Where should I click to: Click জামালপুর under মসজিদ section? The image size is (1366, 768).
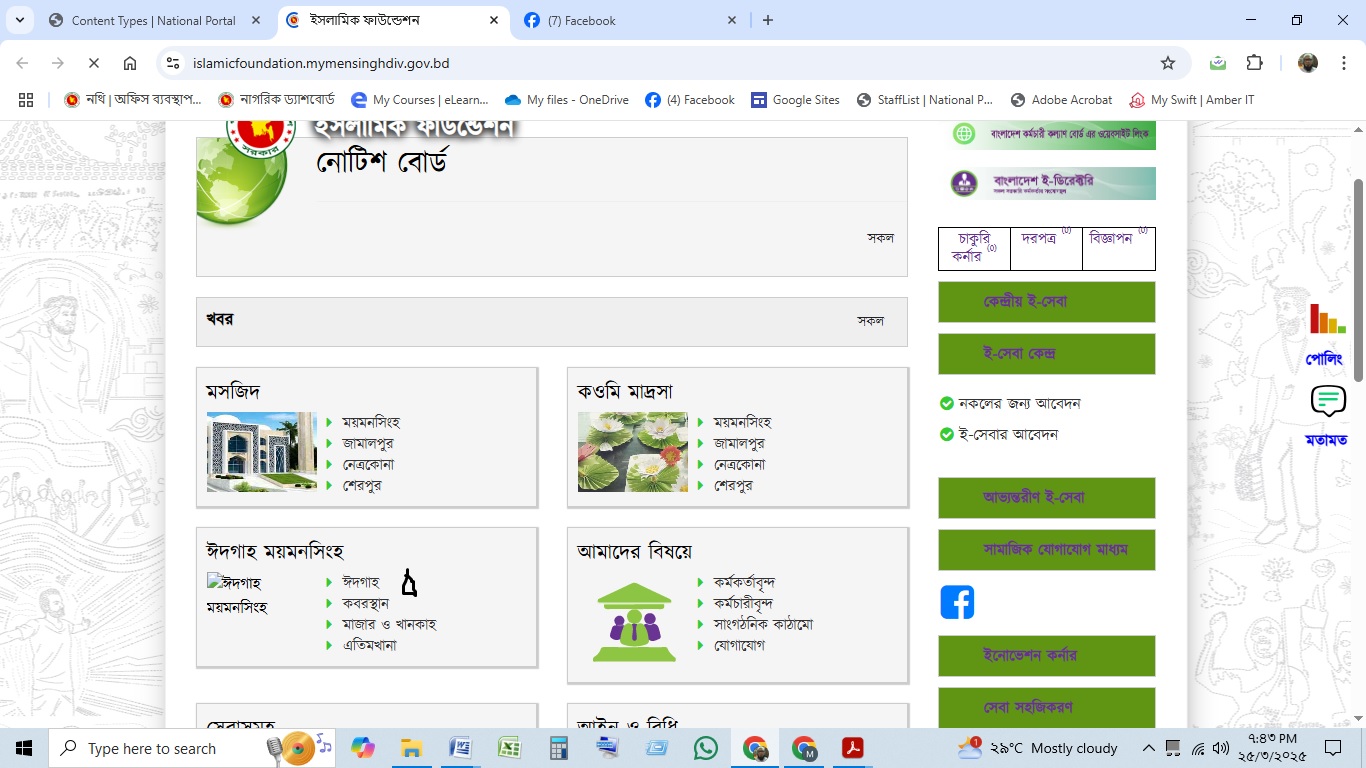[367, 443]
